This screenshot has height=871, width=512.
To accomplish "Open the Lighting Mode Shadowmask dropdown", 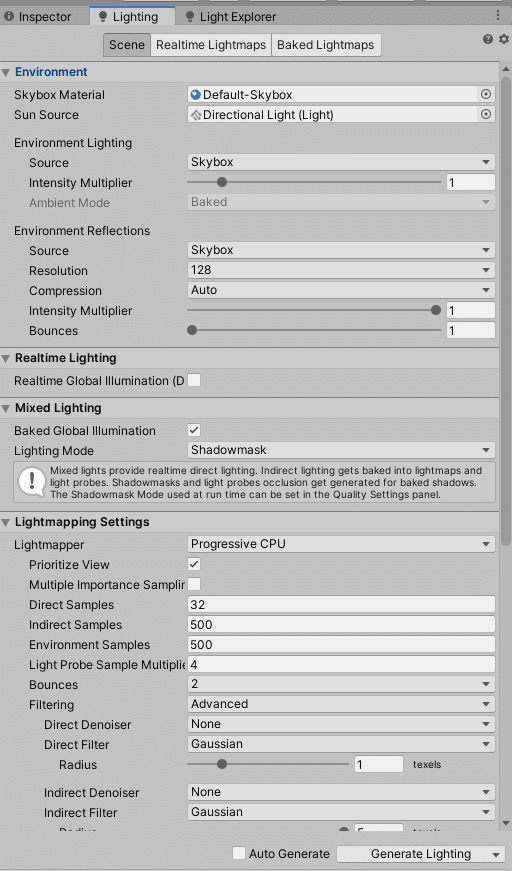I will click(341, 450).
